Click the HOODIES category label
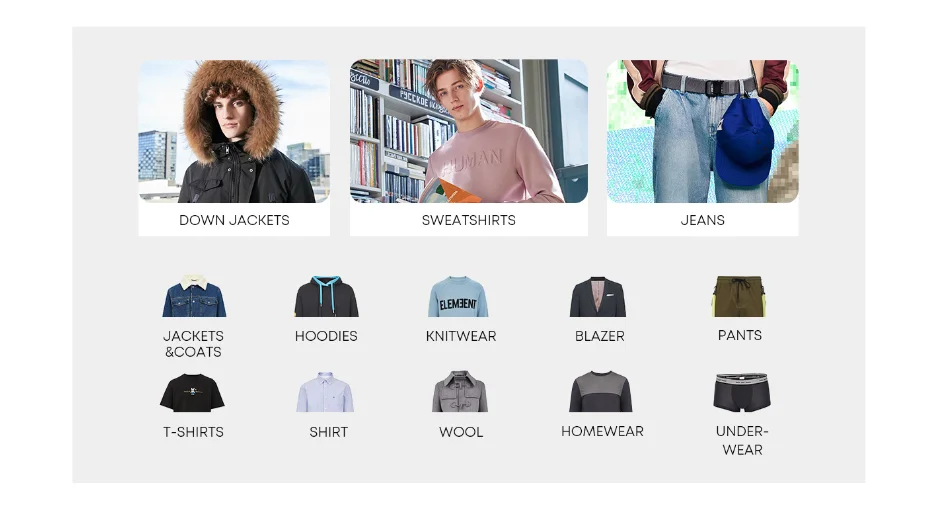This screenshot has width=943, height=512. pos(326,336)
